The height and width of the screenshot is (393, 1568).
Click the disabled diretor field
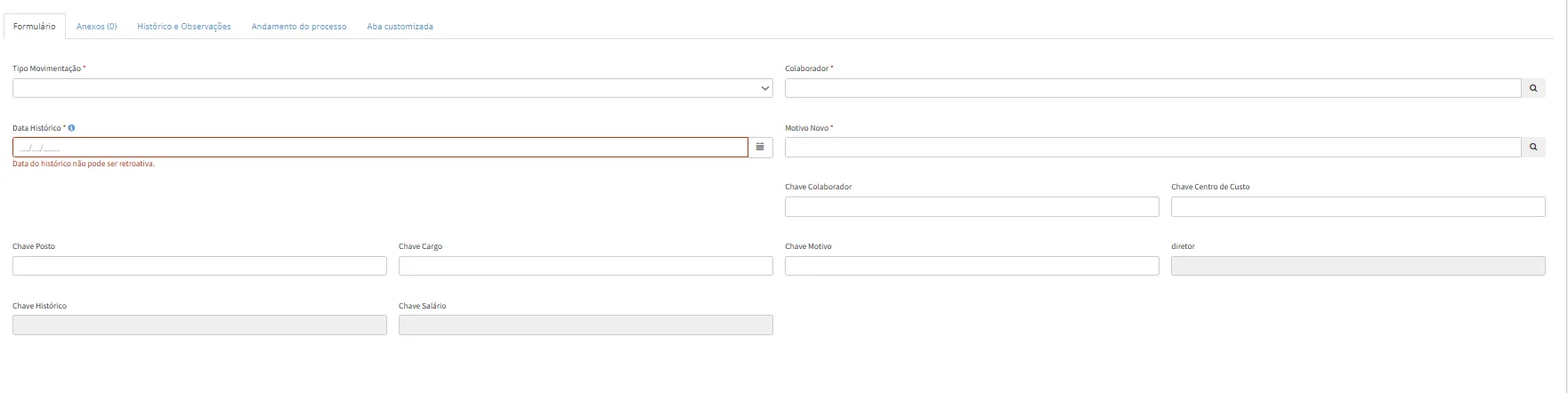[x=1357, y=266]
